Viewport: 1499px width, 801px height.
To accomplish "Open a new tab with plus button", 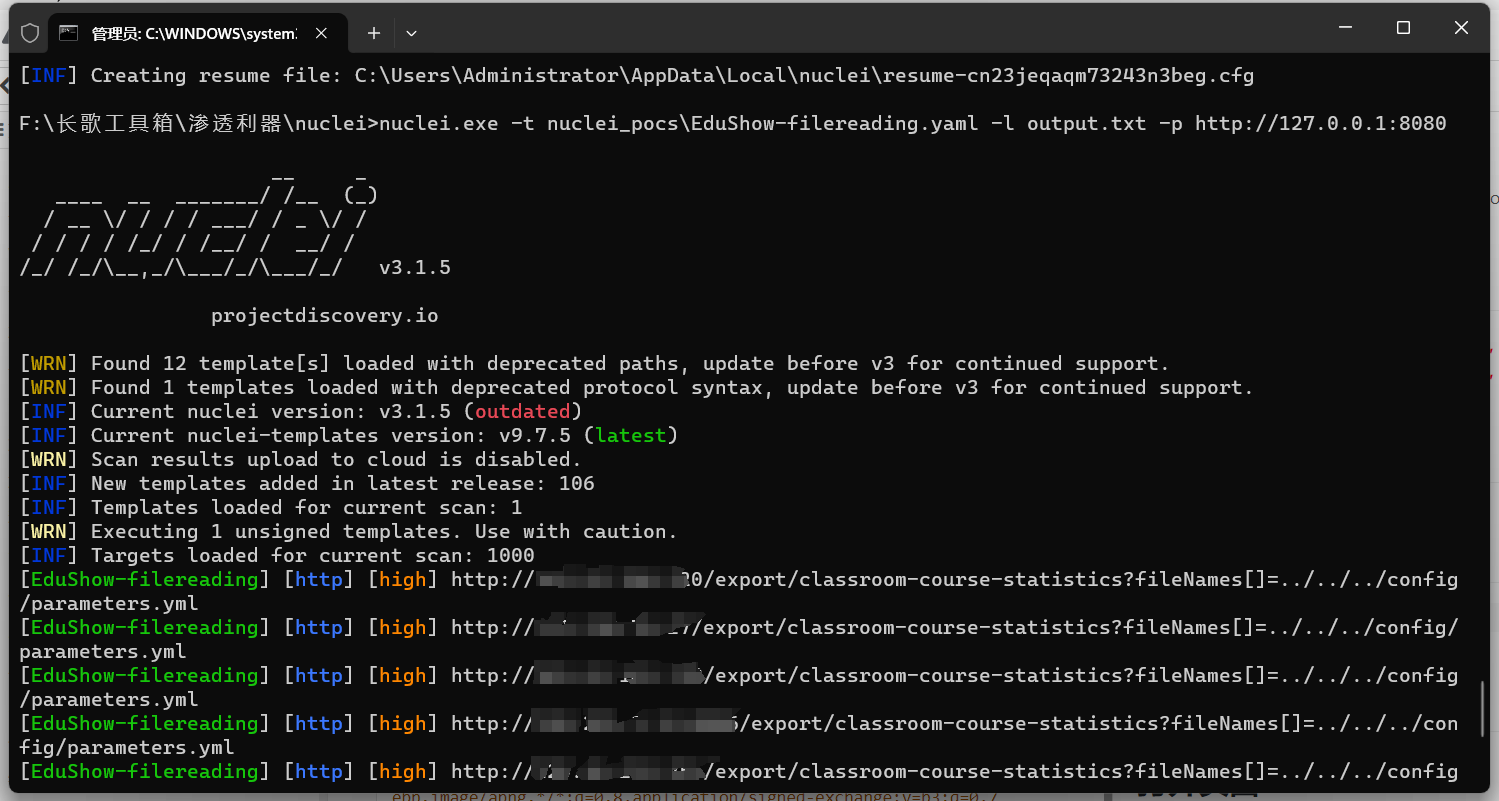I will (x=373, y=33).
